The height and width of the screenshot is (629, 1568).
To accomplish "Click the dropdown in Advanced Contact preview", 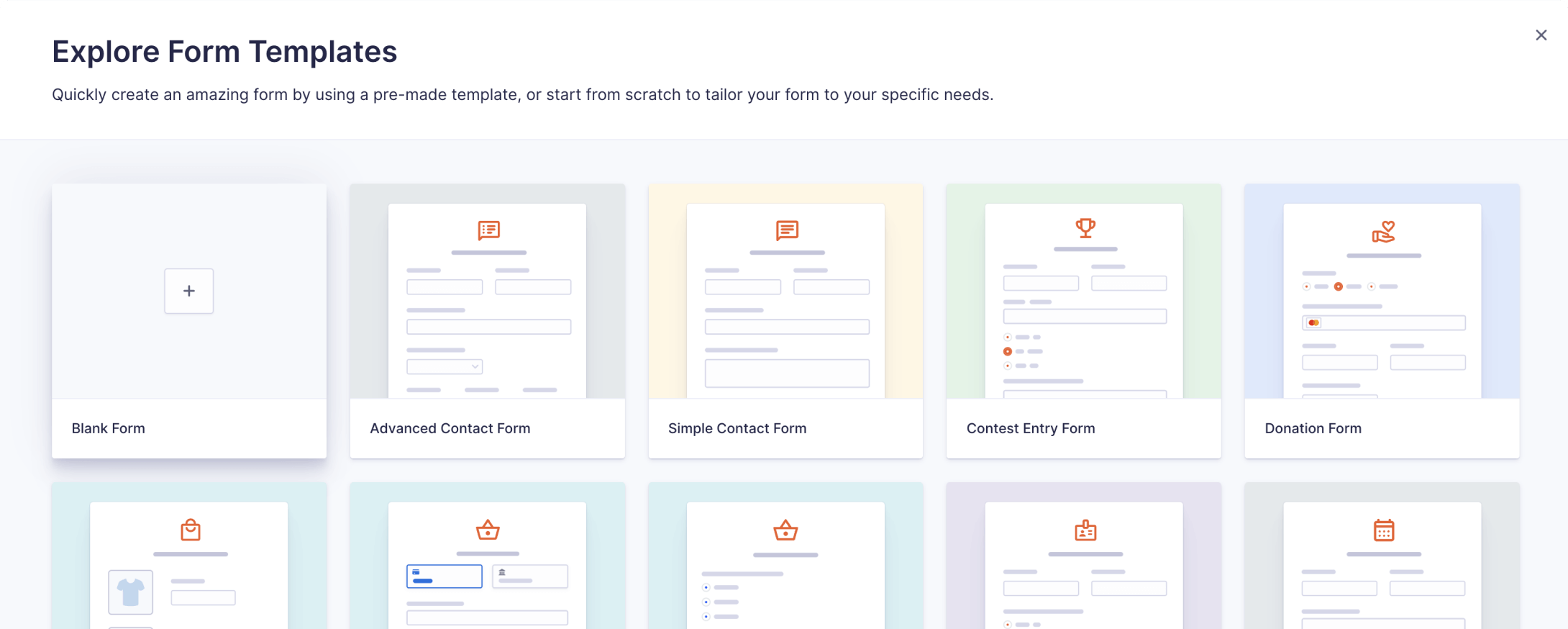I will [445, 366].
